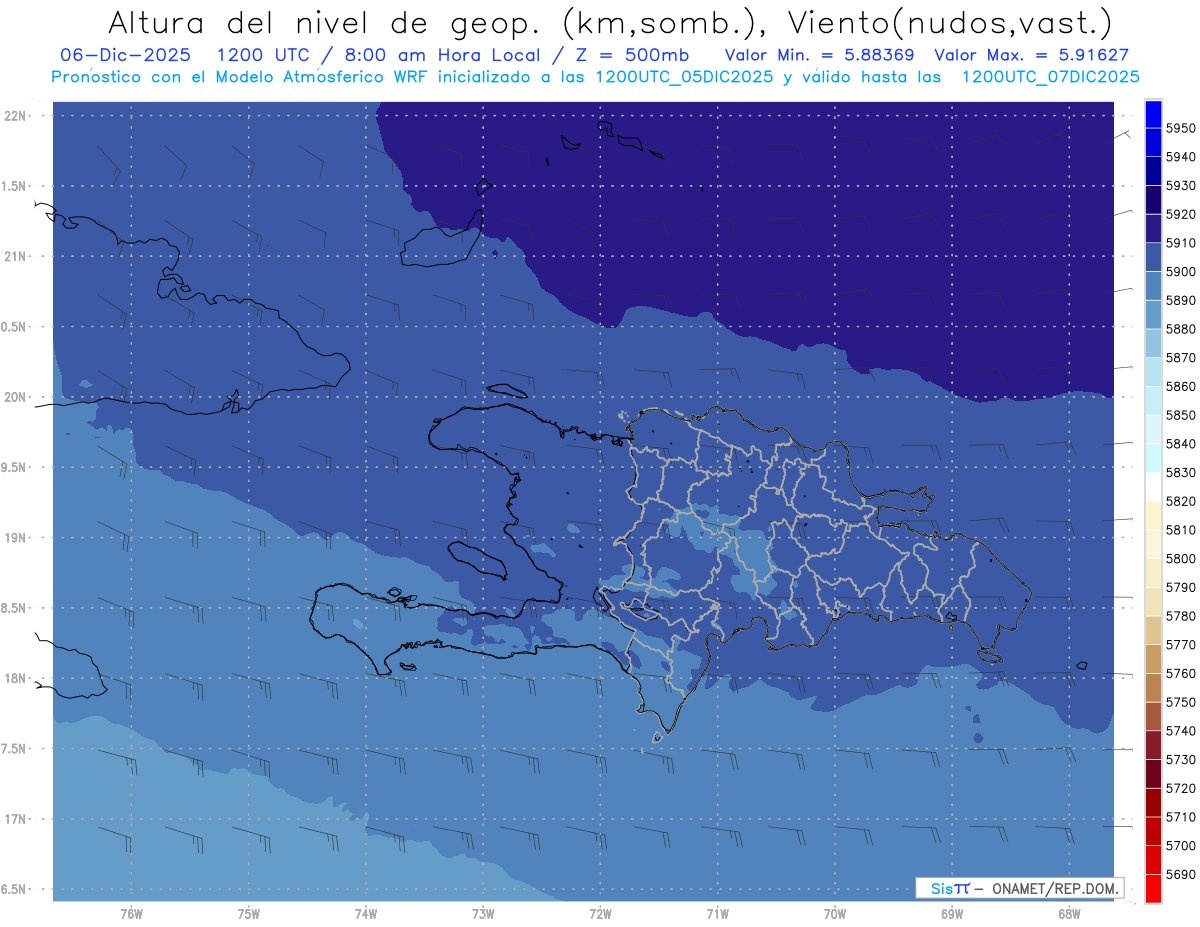Click the '72W' longitude label
The height and width of the screenshot is (927, 1200).
(600, 913)
